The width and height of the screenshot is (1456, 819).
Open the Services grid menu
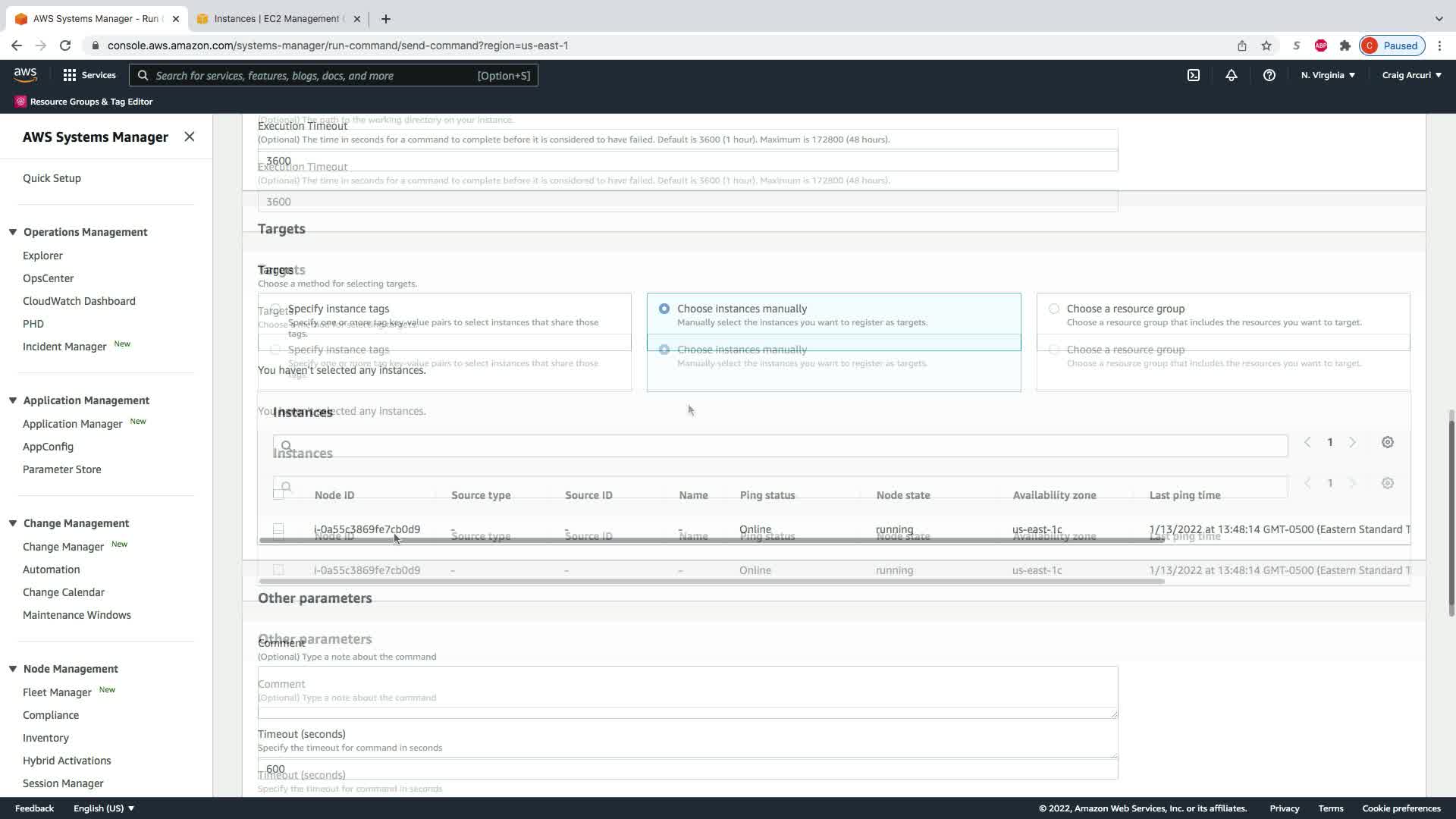[70, 75]
